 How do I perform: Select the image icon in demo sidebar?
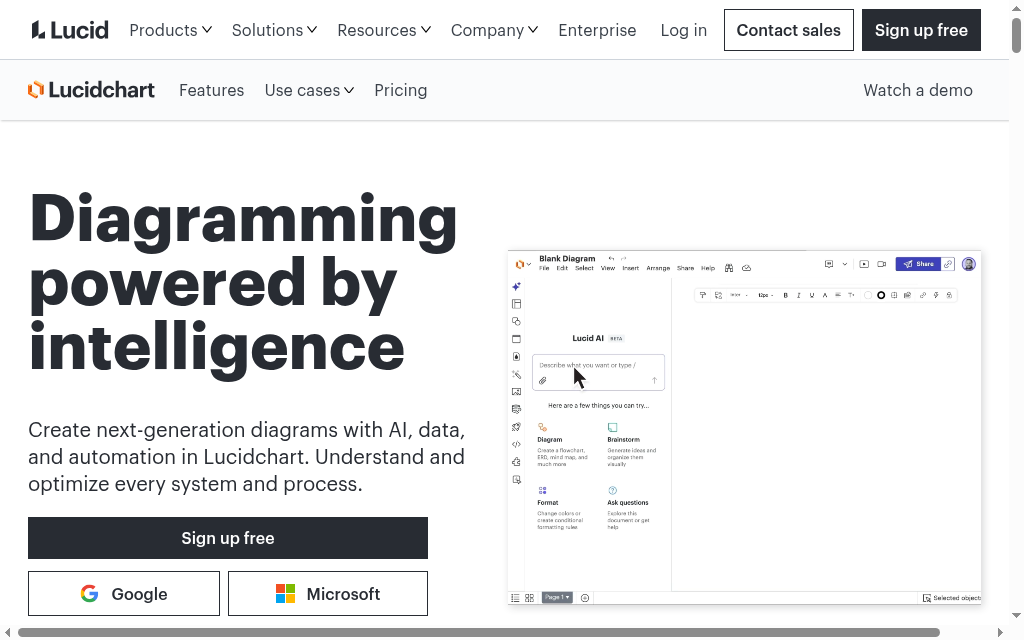(517, 392)
